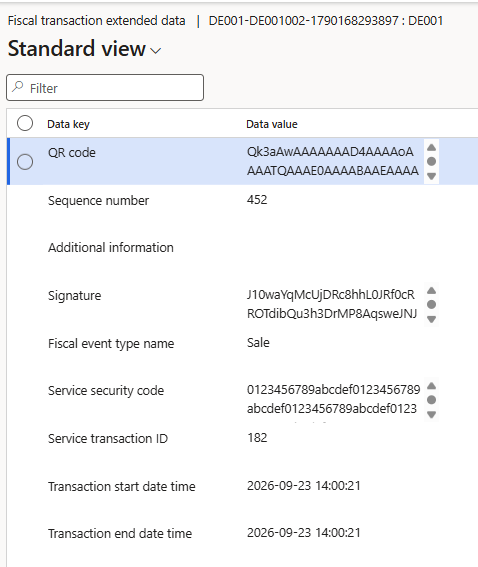Click the security code value starting 0123456789
The image size is (478, 567).
[x=333, y=399]
